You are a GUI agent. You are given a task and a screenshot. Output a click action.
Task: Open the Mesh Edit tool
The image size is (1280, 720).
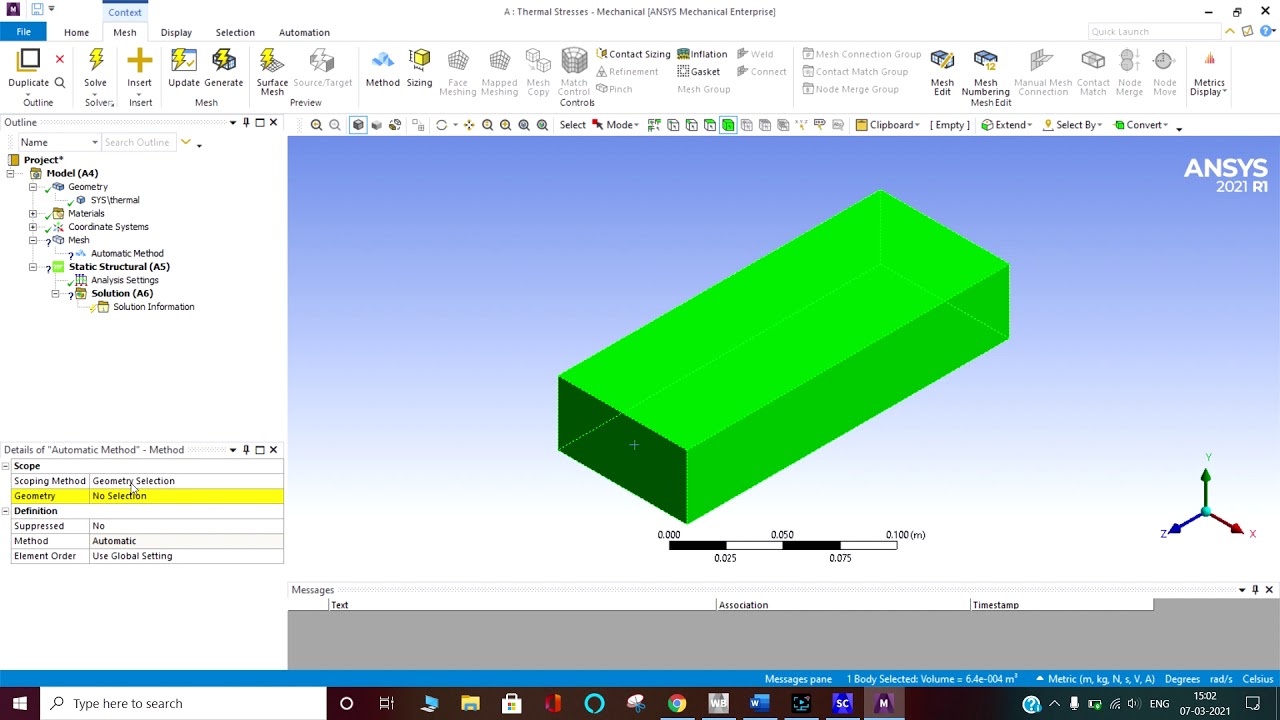tap(942, 72)
